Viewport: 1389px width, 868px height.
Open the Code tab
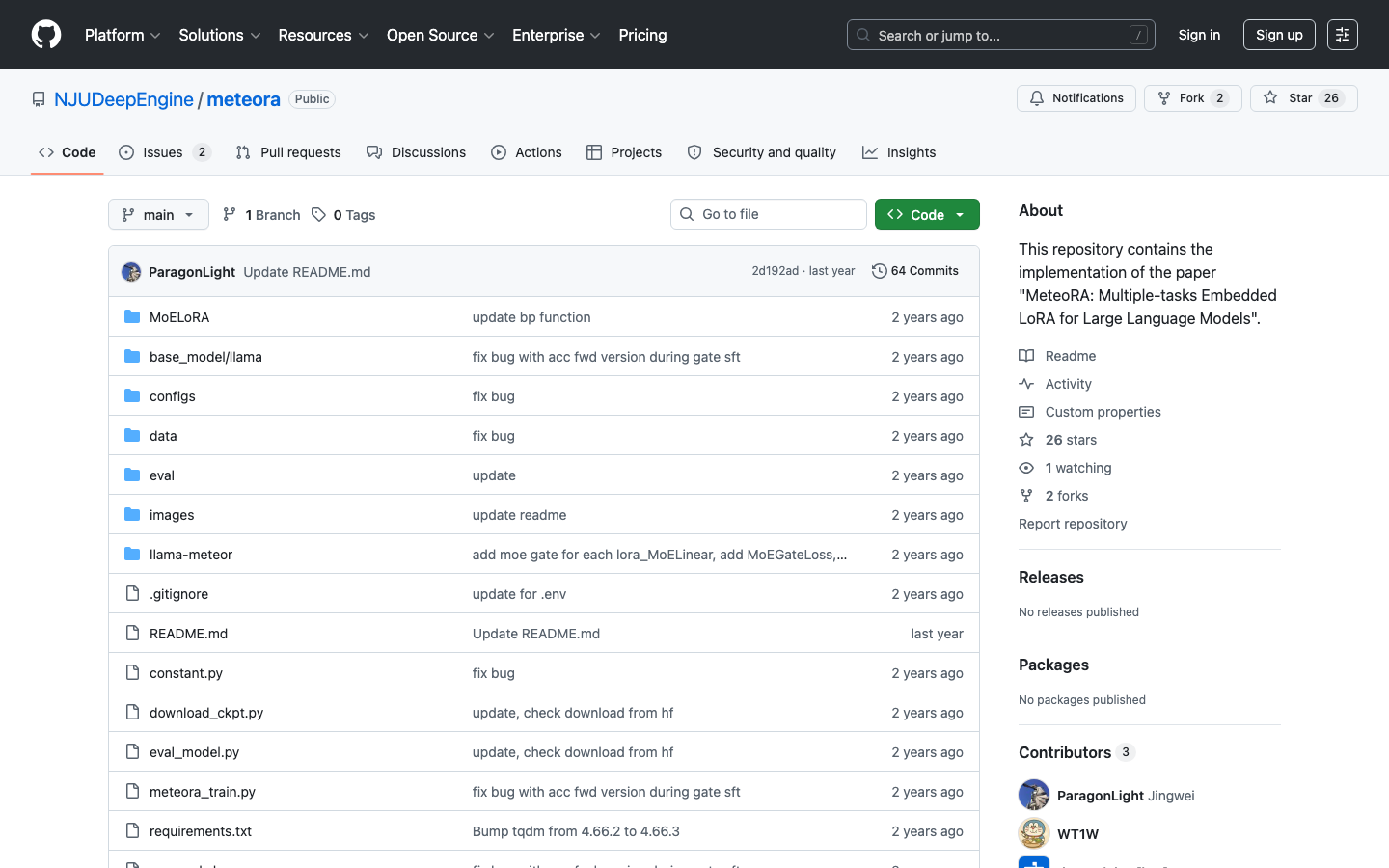click(x=68, y=152)
